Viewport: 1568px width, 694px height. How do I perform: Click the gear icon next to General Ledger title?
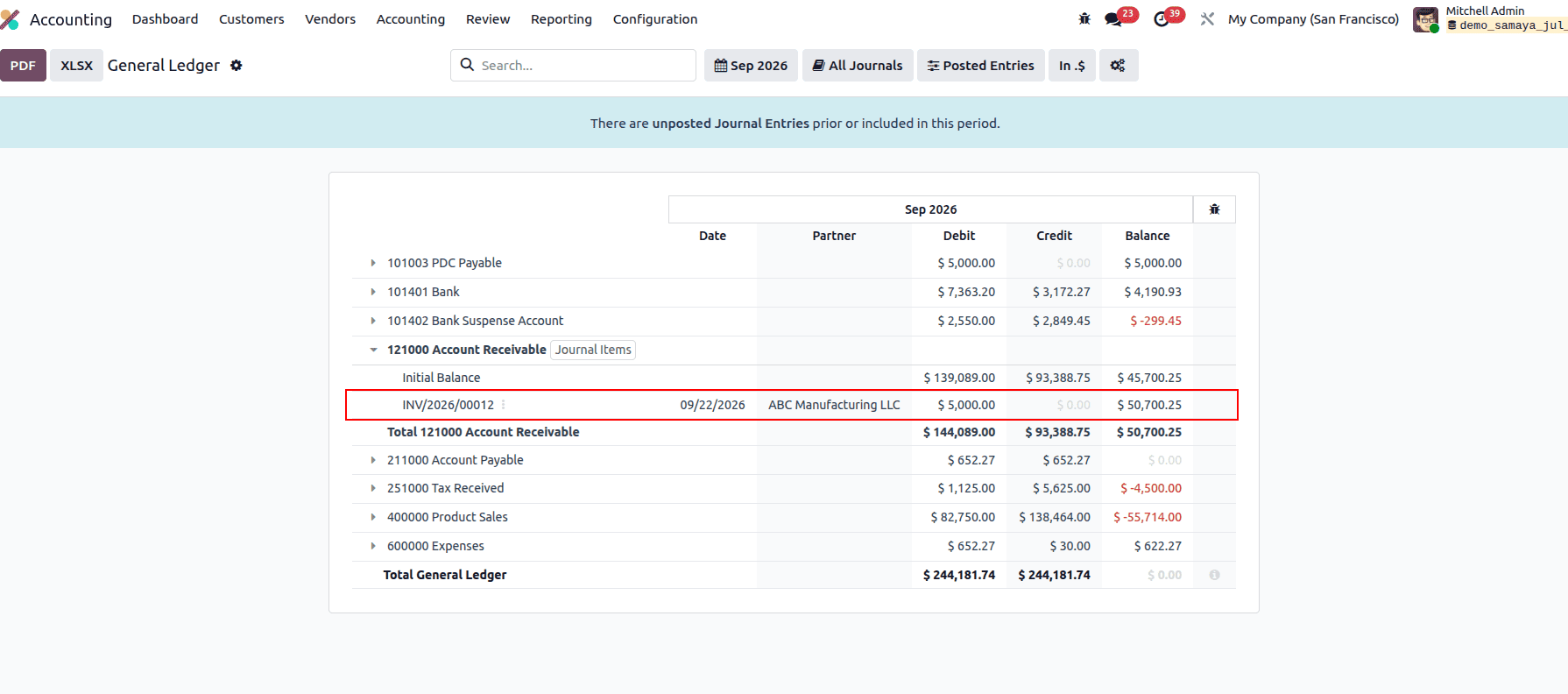[x=236, y=66]
